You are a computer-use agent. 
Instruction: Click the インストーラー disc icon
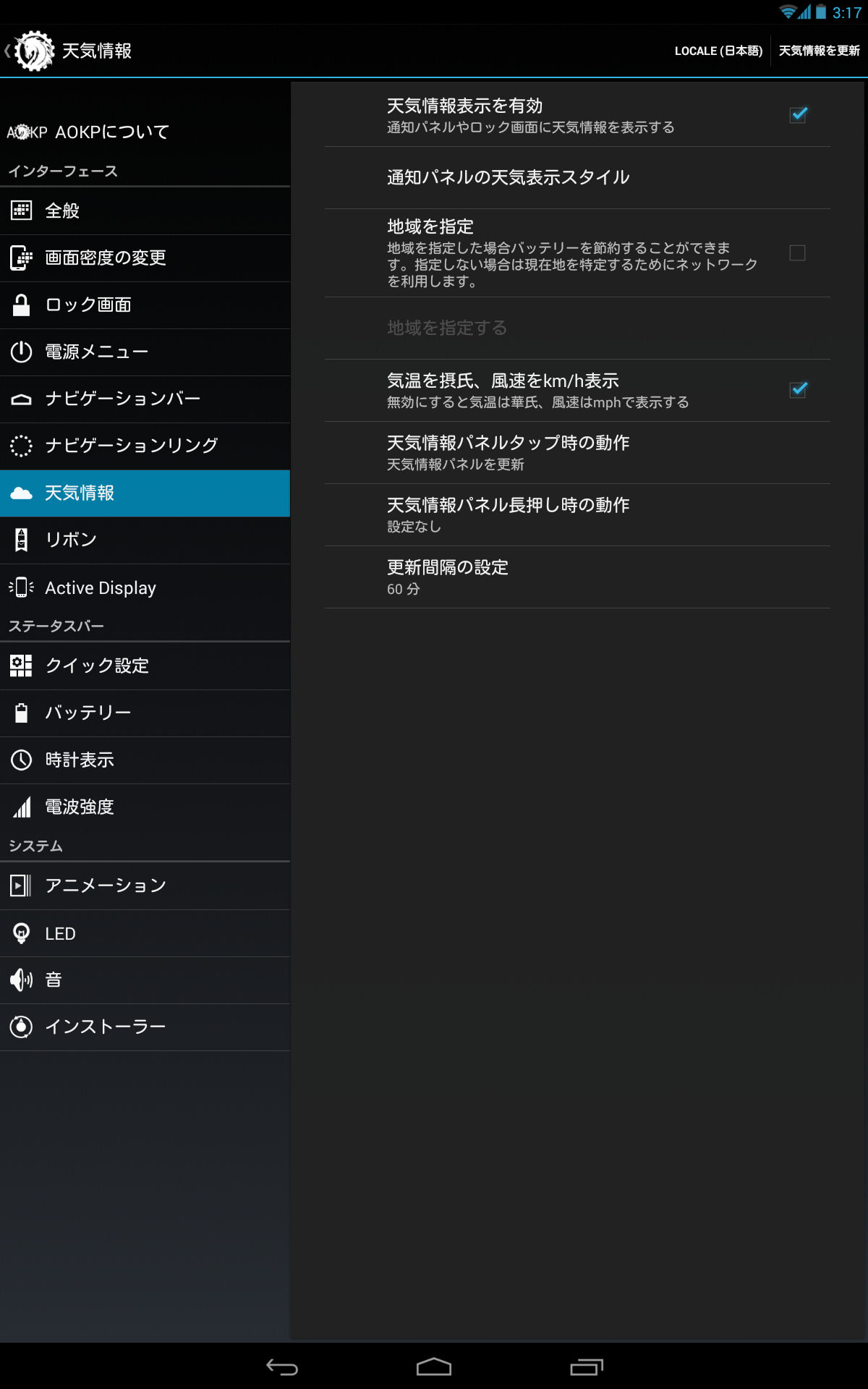click(22, 1027)
